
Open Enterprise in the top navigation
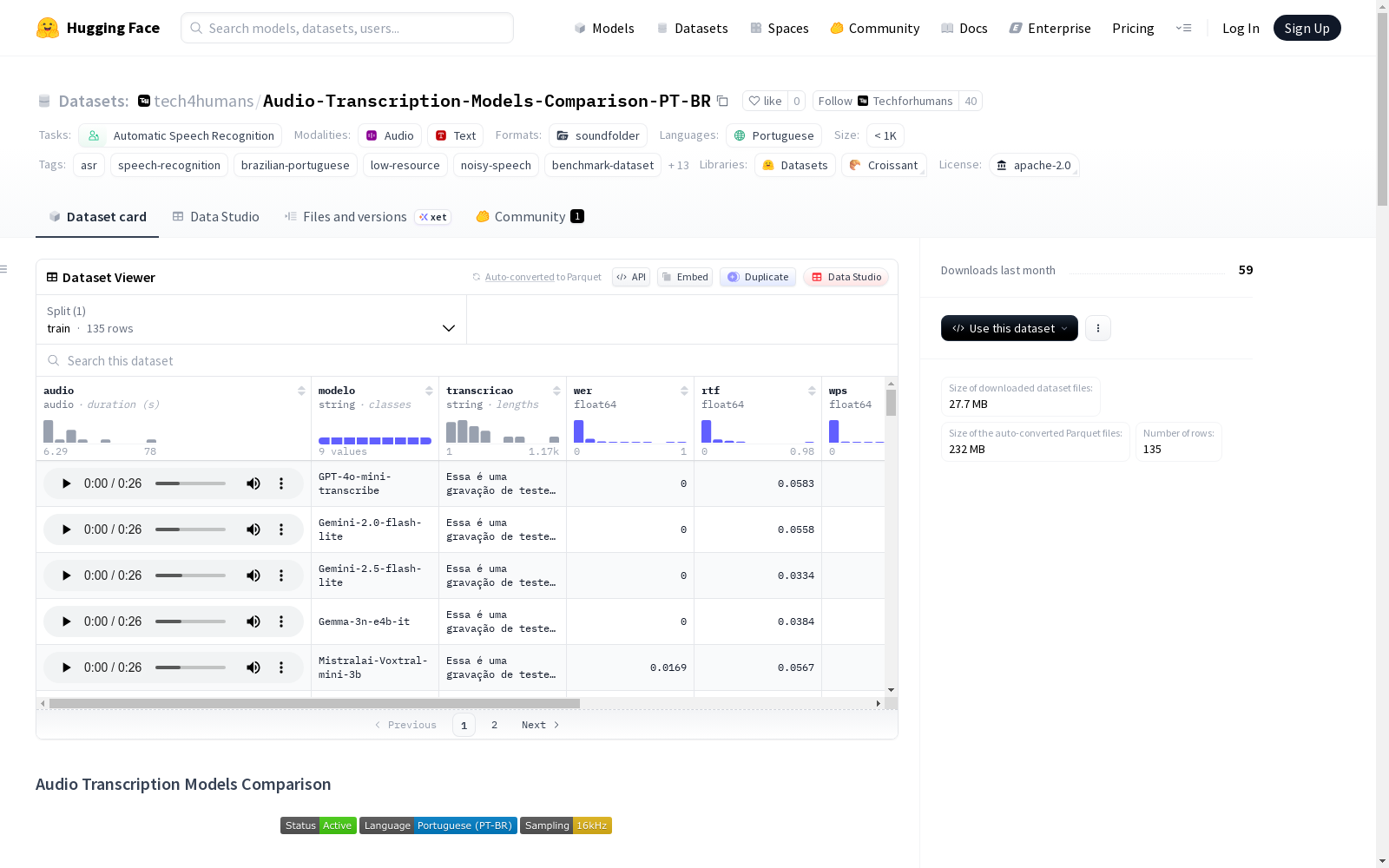point(1050,28)
